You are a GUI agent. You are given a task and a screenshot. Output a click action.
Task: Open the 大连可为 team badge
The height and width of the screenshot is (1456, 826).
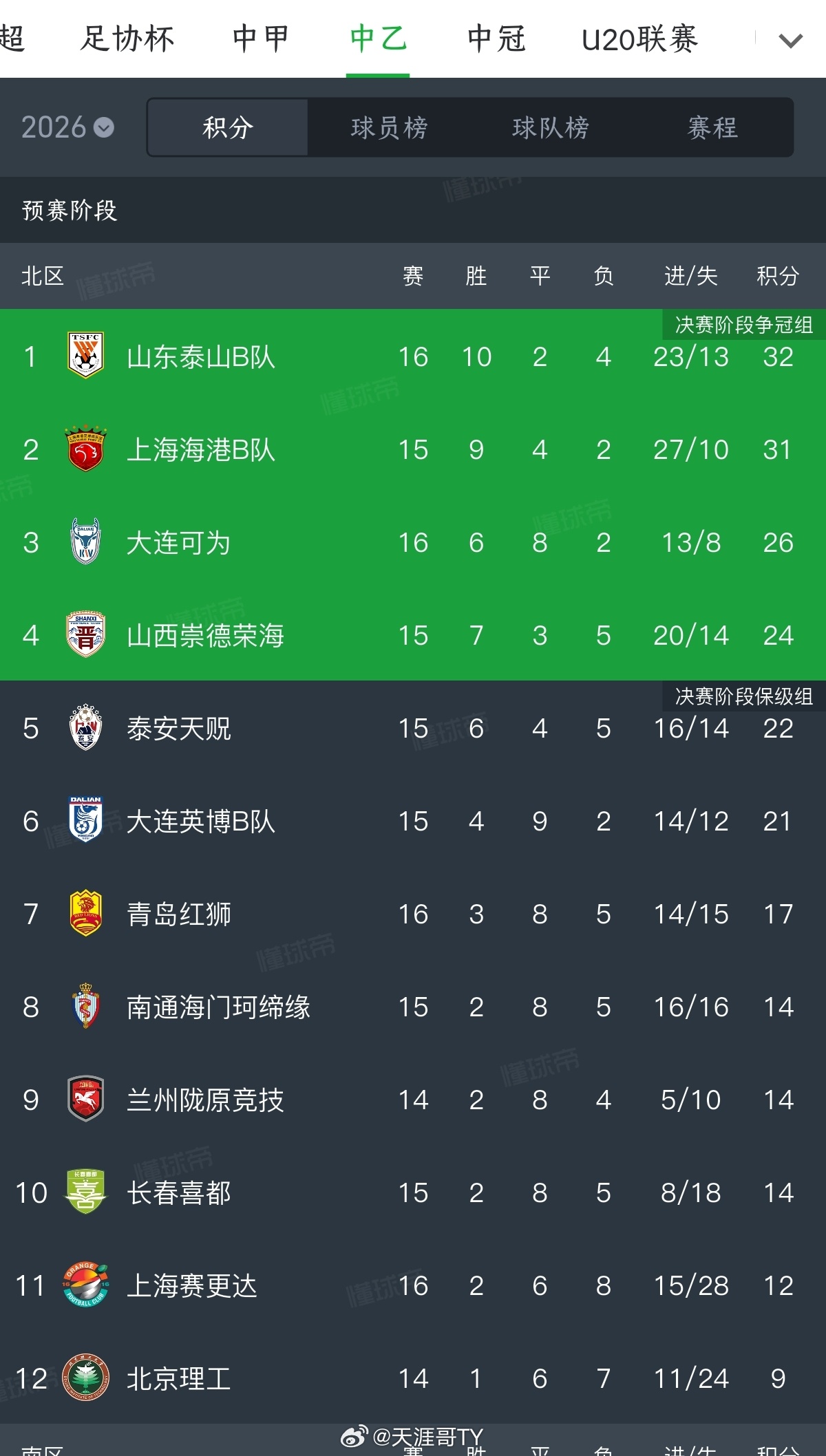(85, 542)
